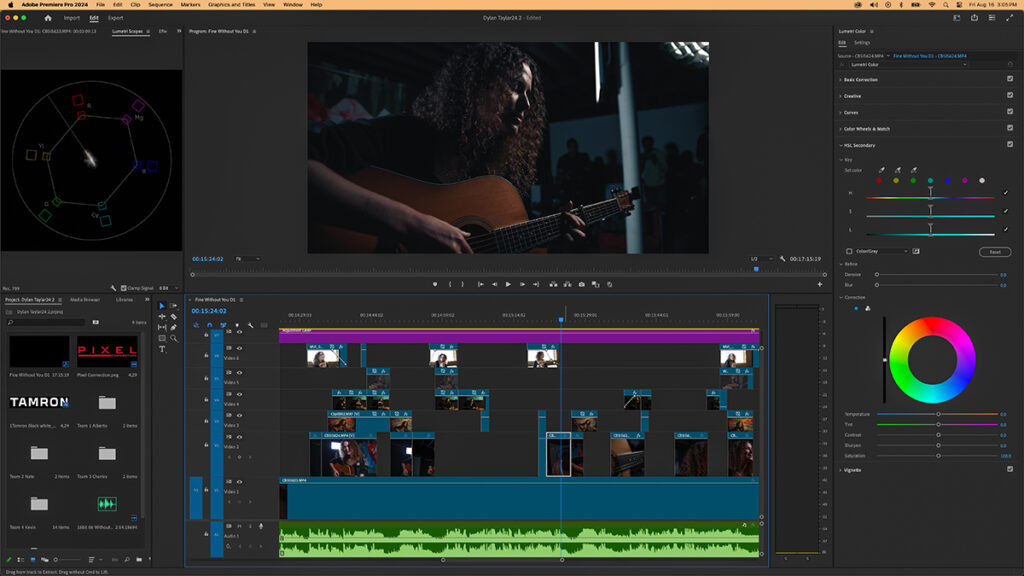The height and width of the screenshot is (576, 1024).
Task: Toggle the Color/Gray mask checkbox
Action: (849, 251)
